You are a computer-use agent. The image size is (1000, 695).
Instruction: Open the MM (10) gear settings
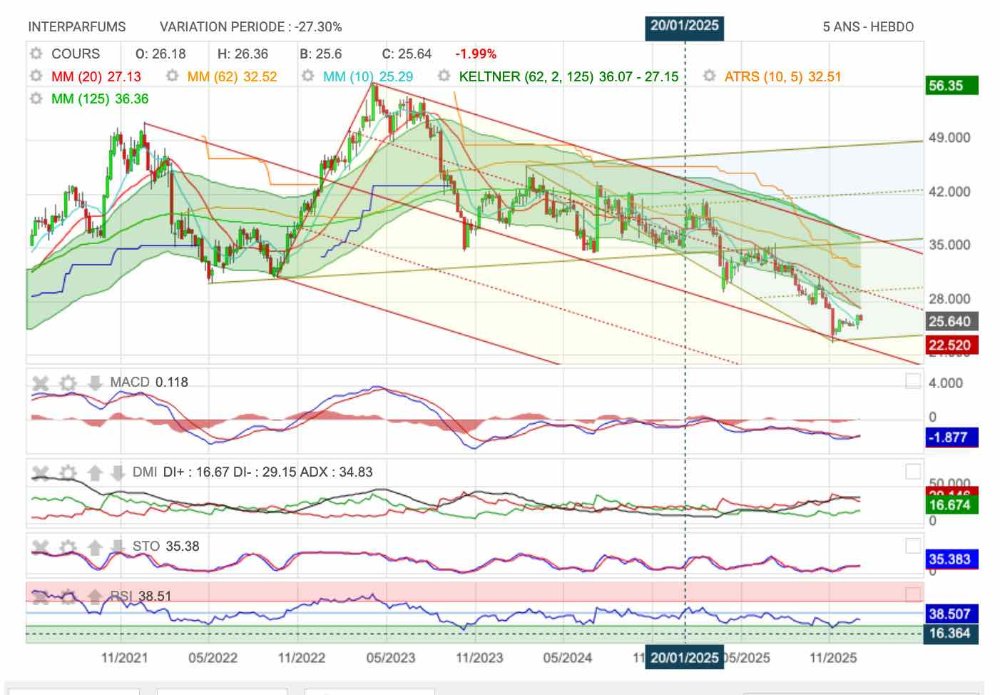(x=308, y=77)
